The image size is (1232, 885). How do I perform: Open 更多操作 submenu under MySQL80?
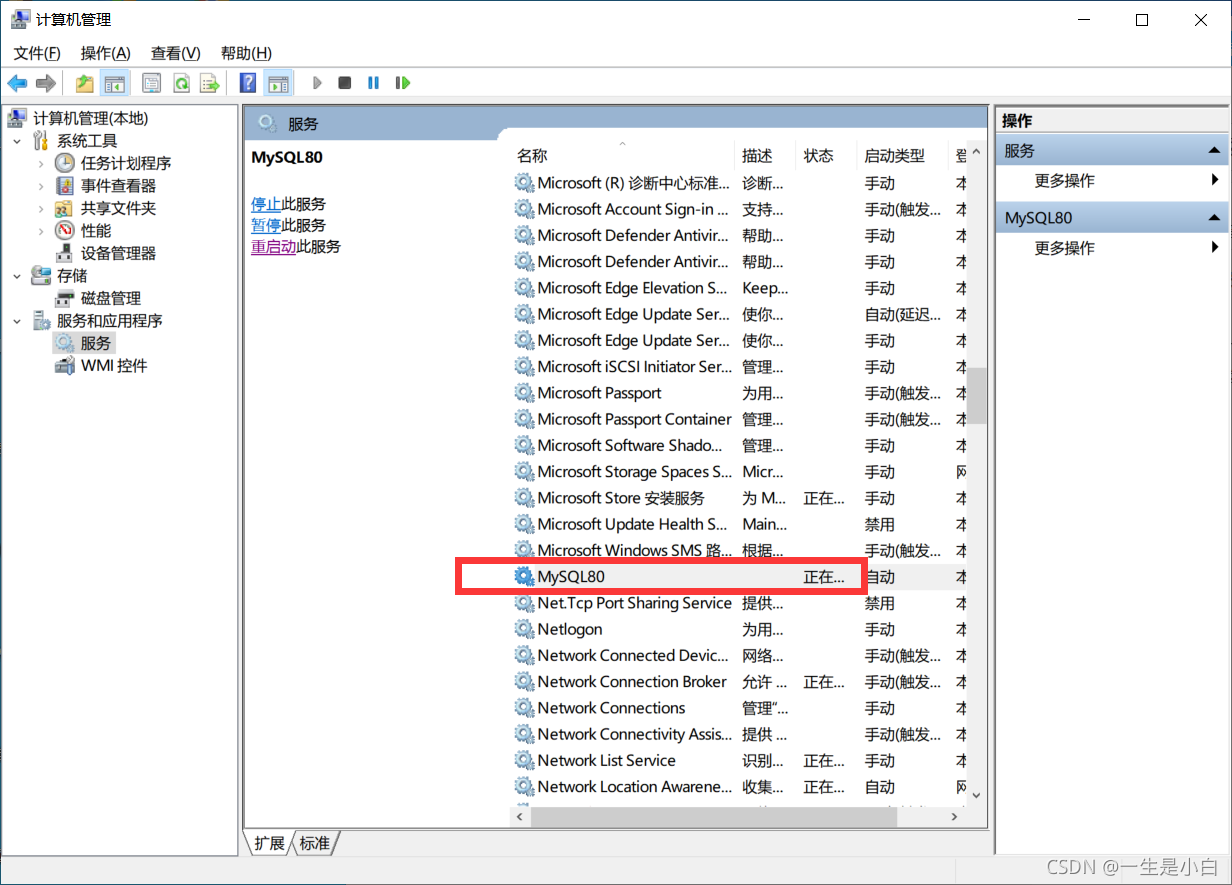pos(1111,248)
